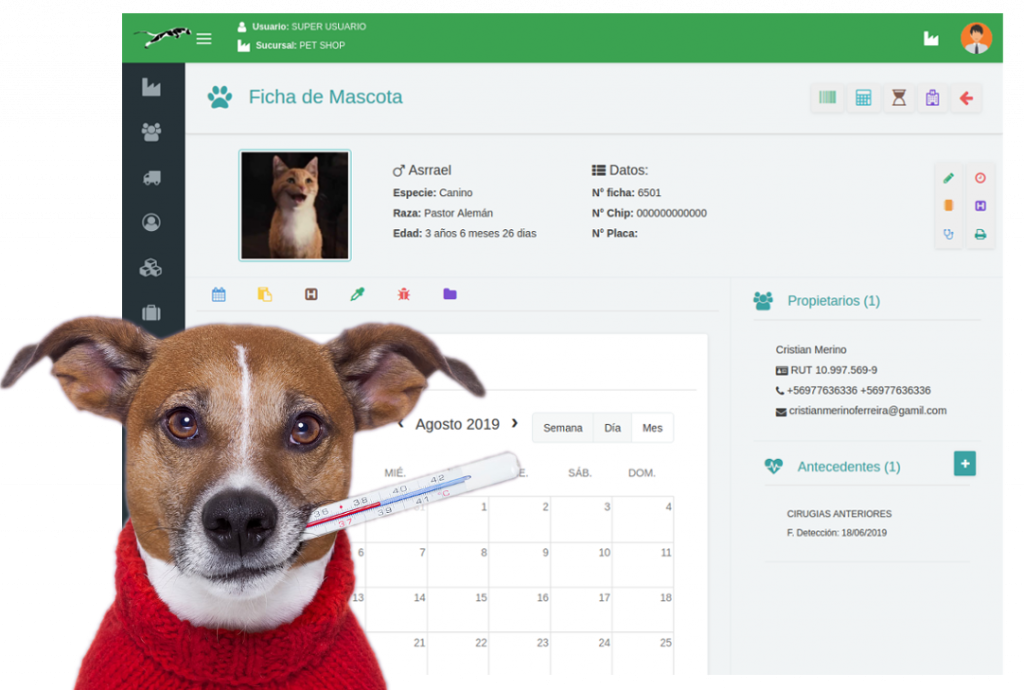Click the blue stethoscope icon
The image size is (1024, 690).
point(949,235)
